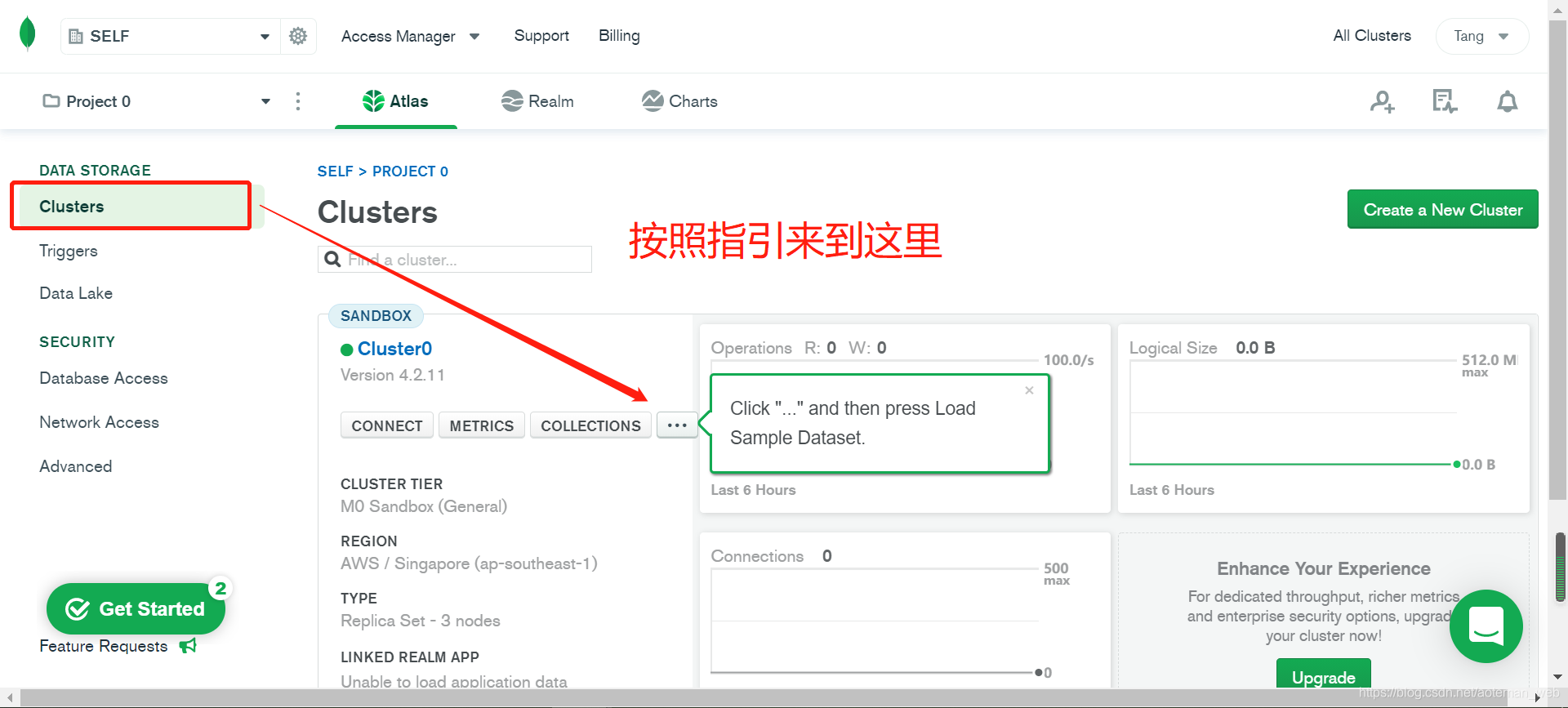Click the Get Started button
Viewport: 1568px width, 708px height.
click(136, 608)
